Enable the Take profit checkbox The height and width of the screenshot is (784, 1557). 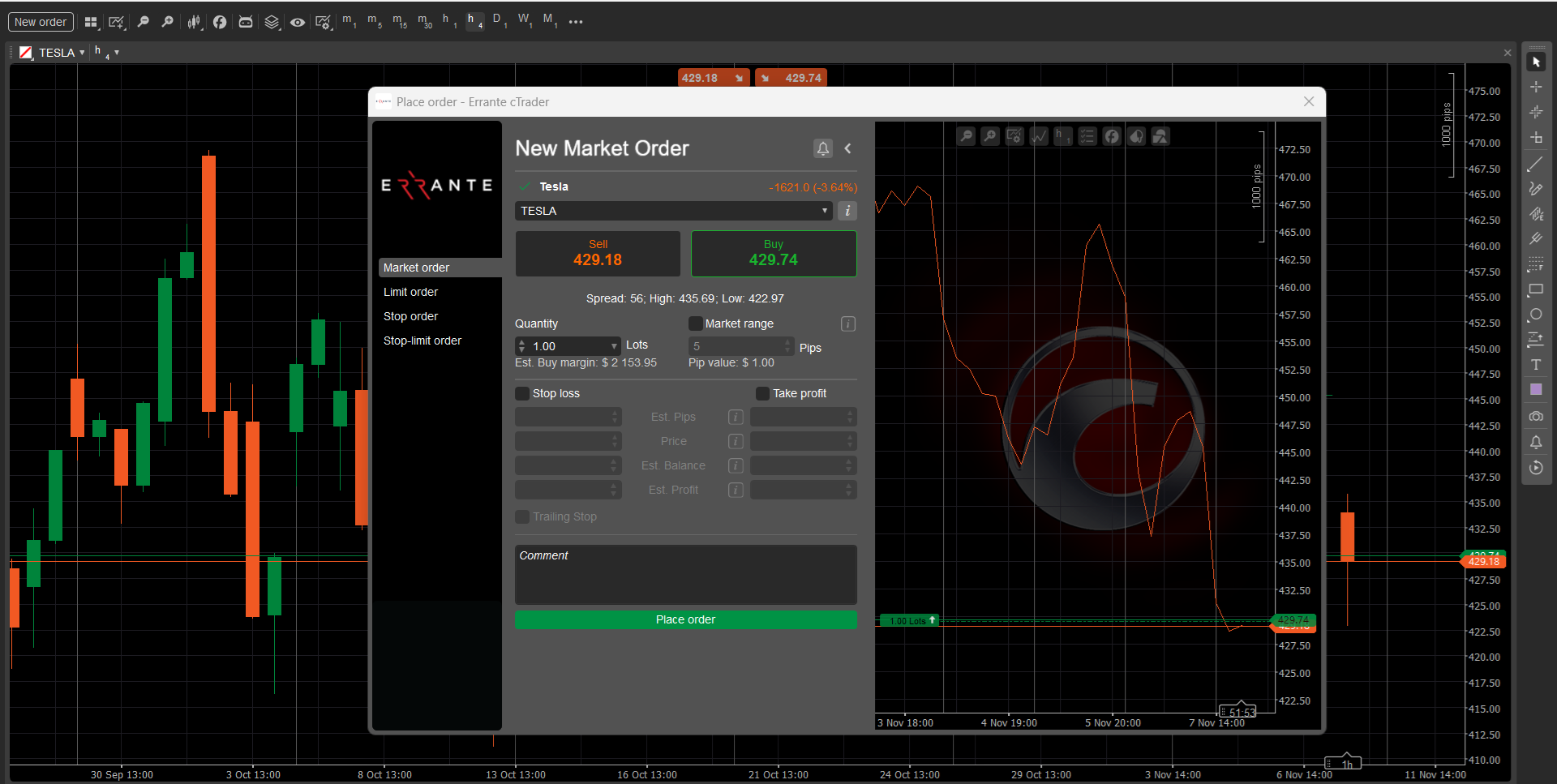coord(762,393)
